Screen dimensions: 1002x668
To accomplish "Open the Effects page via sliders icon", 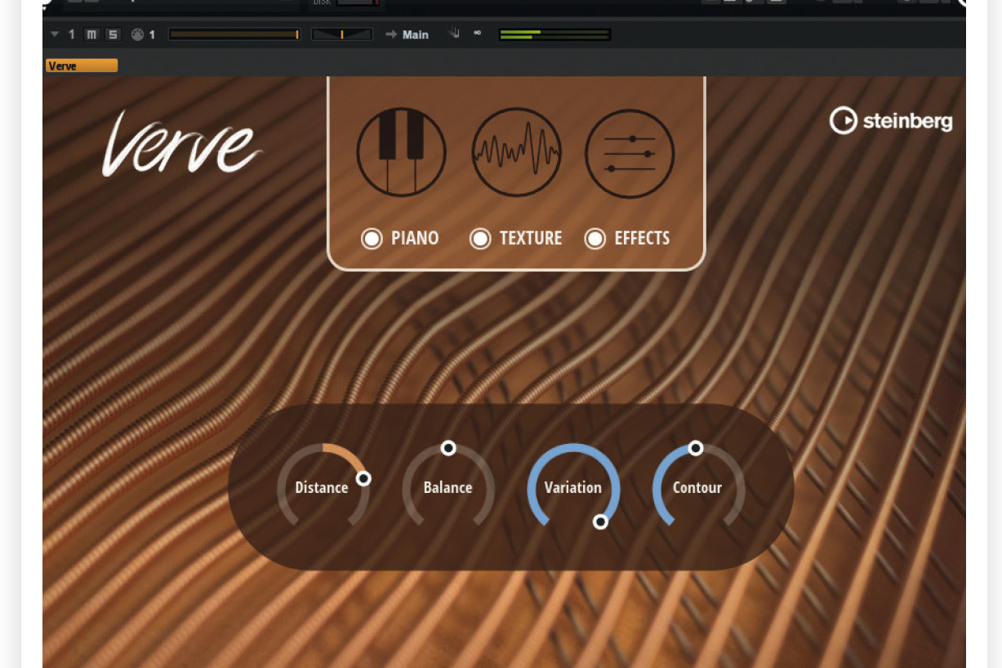I will (629, 153).
